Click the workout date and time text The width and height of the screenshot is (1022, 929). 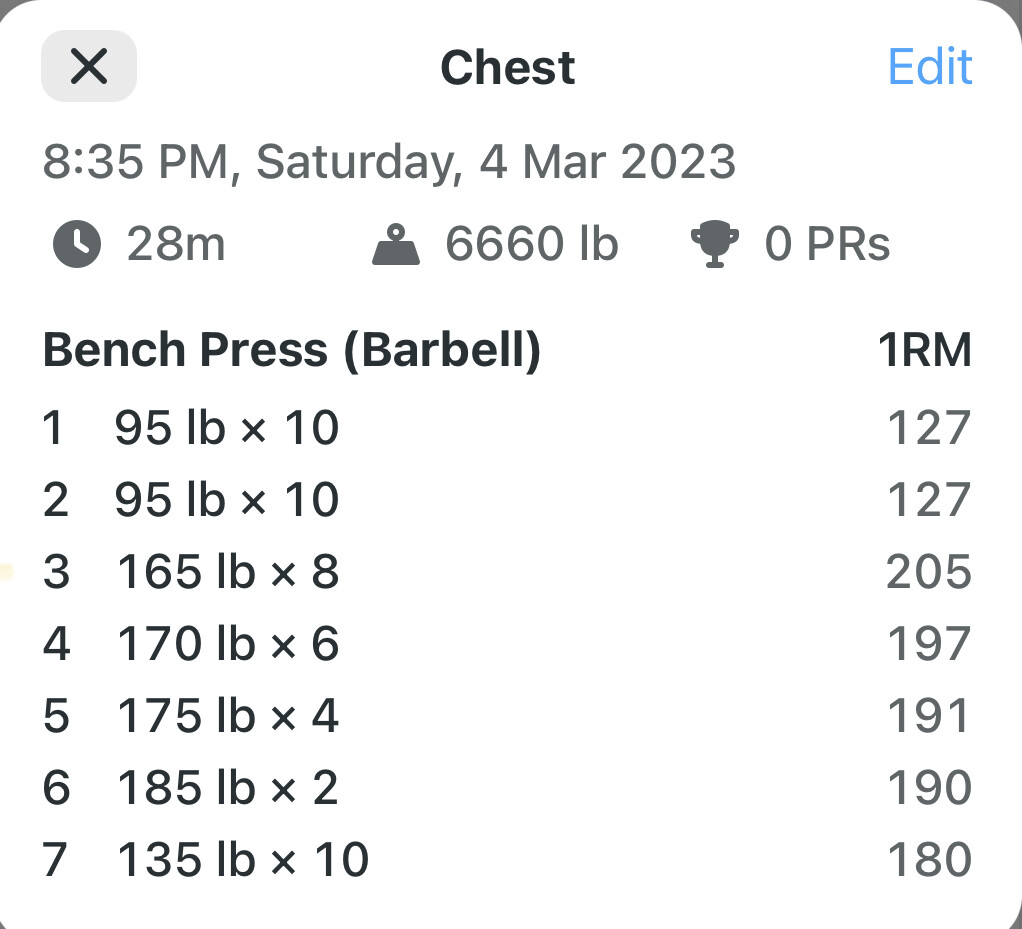[x=389, y=162]
